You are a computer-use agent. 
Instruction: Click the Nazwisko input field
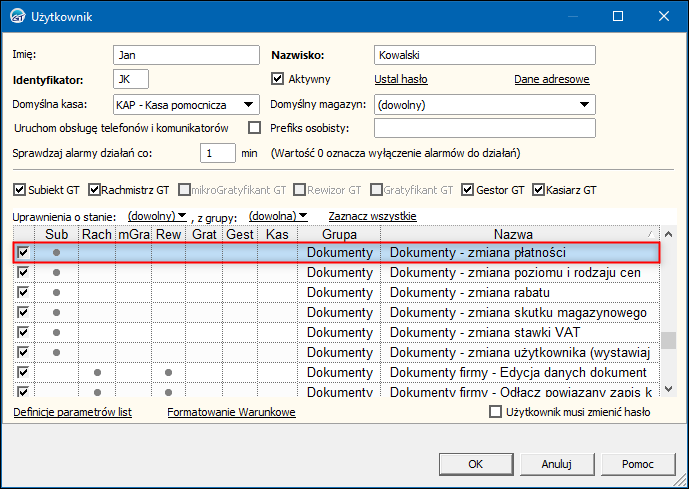point(483,54)
